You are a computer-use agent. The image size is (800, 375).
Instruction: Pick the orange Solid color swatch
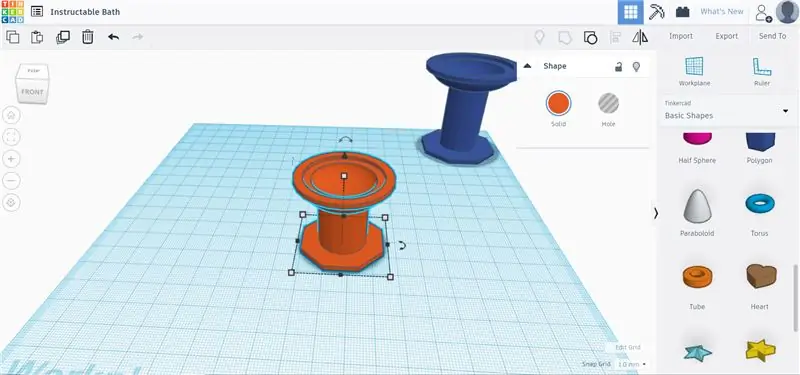558,103
